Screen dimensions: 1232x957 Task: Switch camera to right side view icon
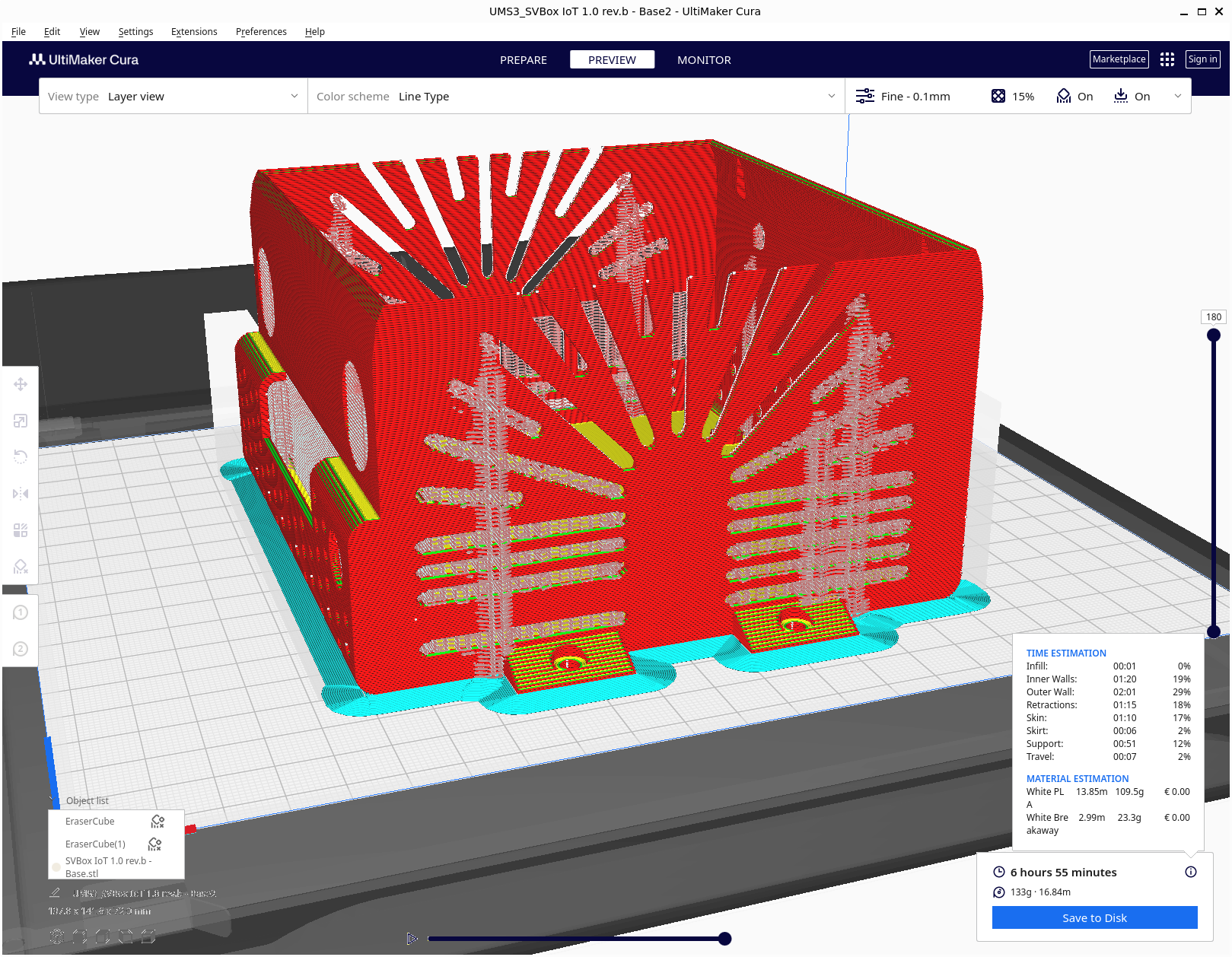148,936
